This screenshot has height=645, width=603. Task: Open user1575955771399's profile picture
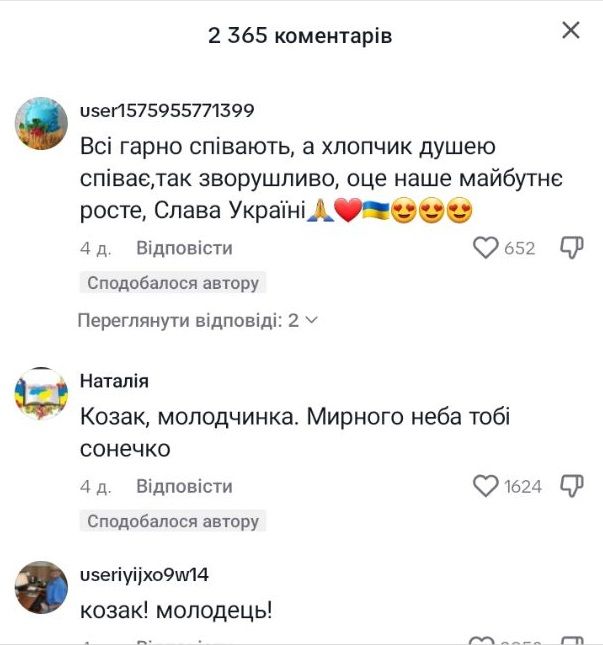42,122
